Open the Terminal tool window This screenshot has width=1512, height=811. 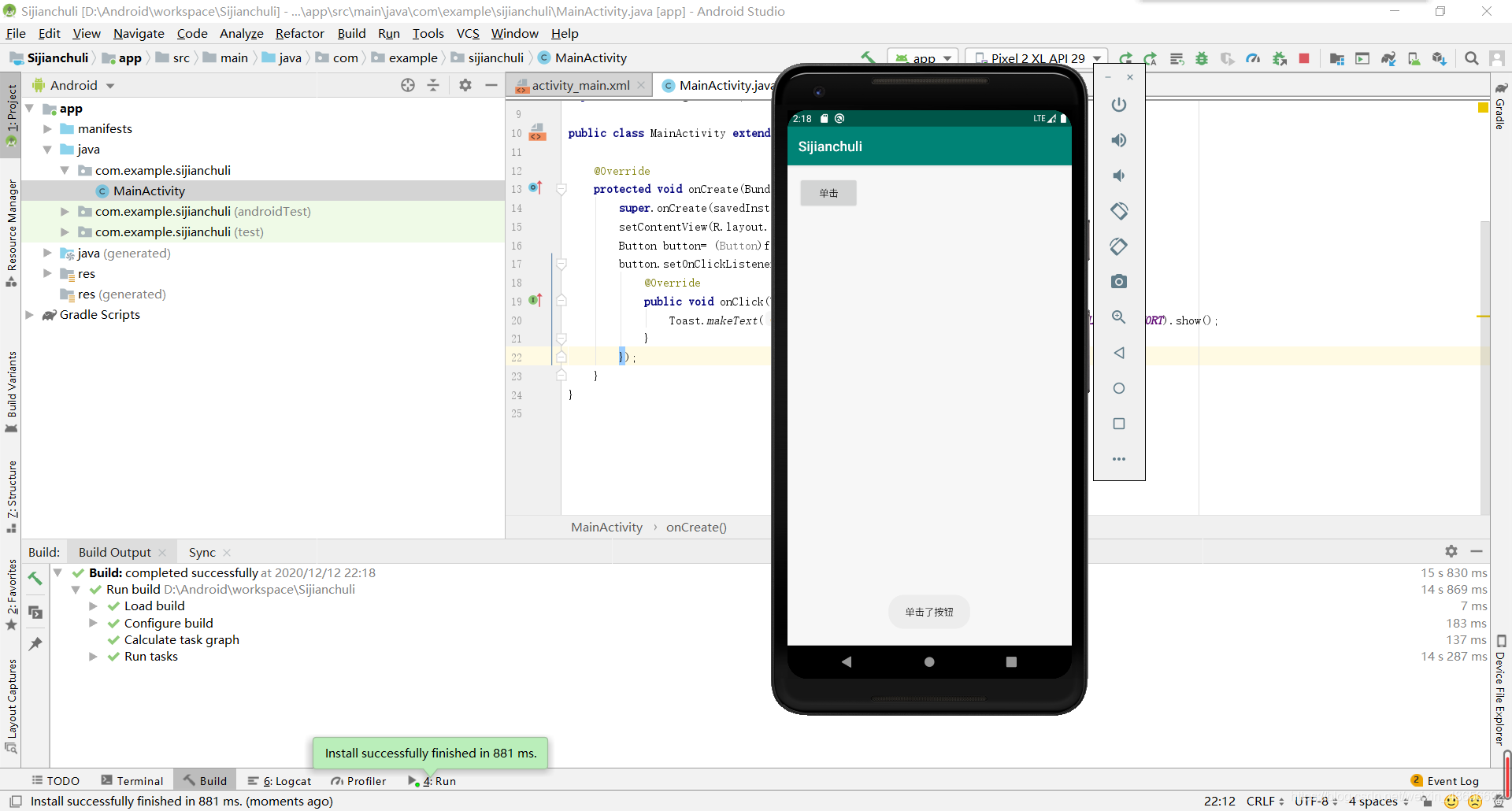pyautogui.click(x=132, y=781)
